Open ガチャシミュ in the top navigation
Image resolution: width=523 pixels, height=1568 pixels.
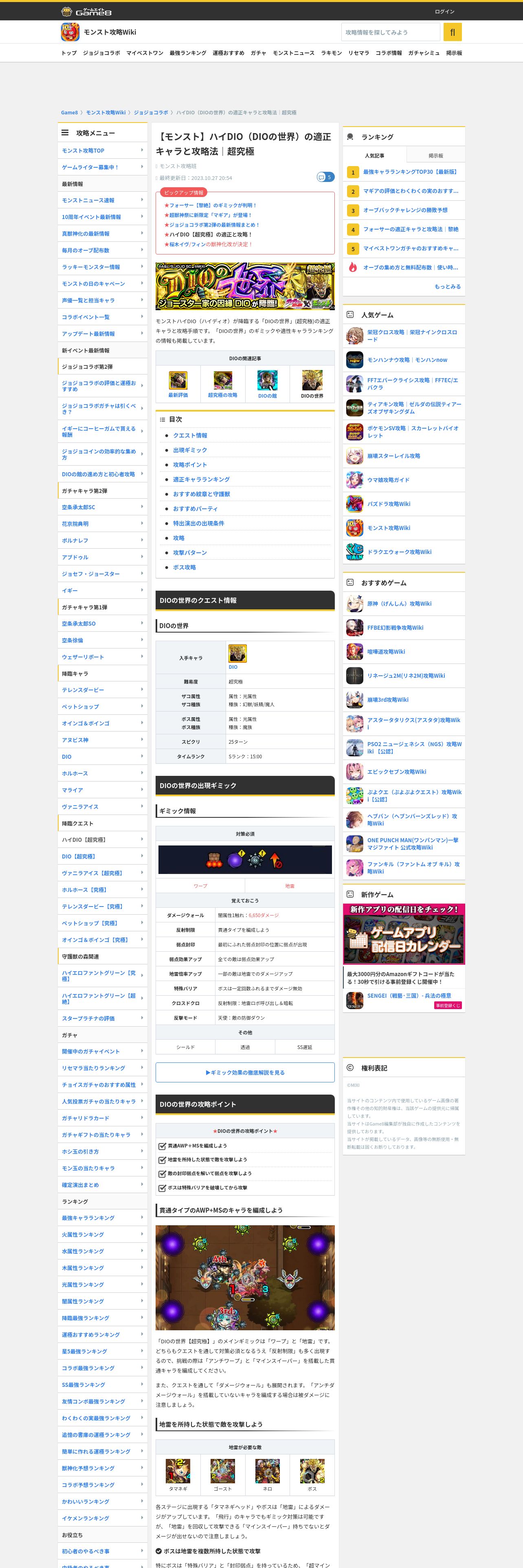tap(424, 53)
